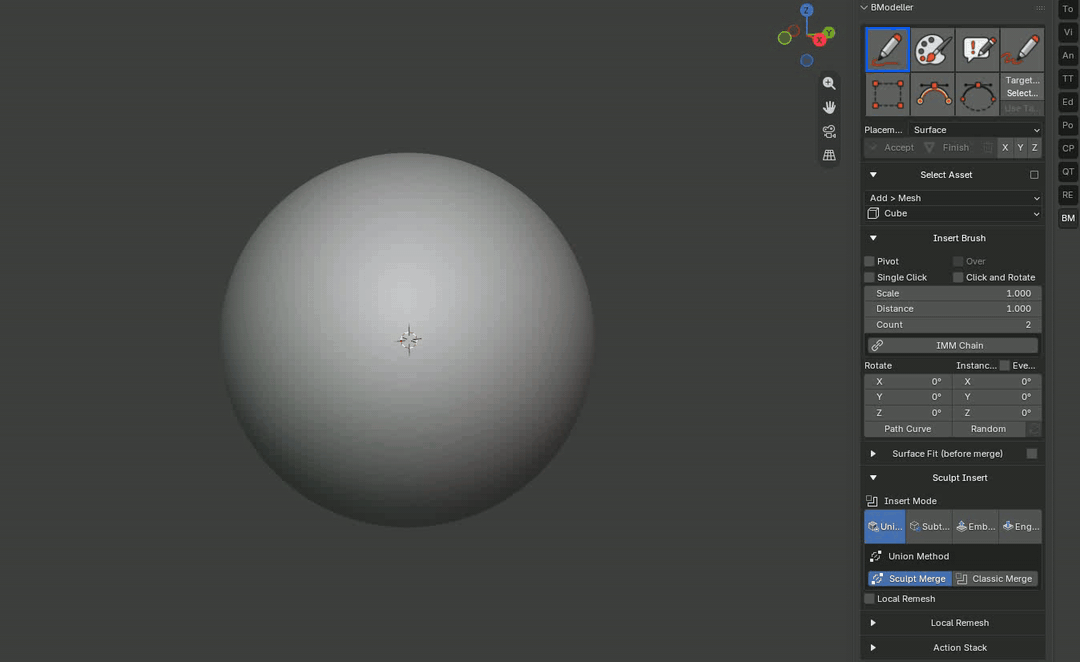Click the IMM Chain button
Viewport: 1080px width, 662px height.
pos(953,345)
